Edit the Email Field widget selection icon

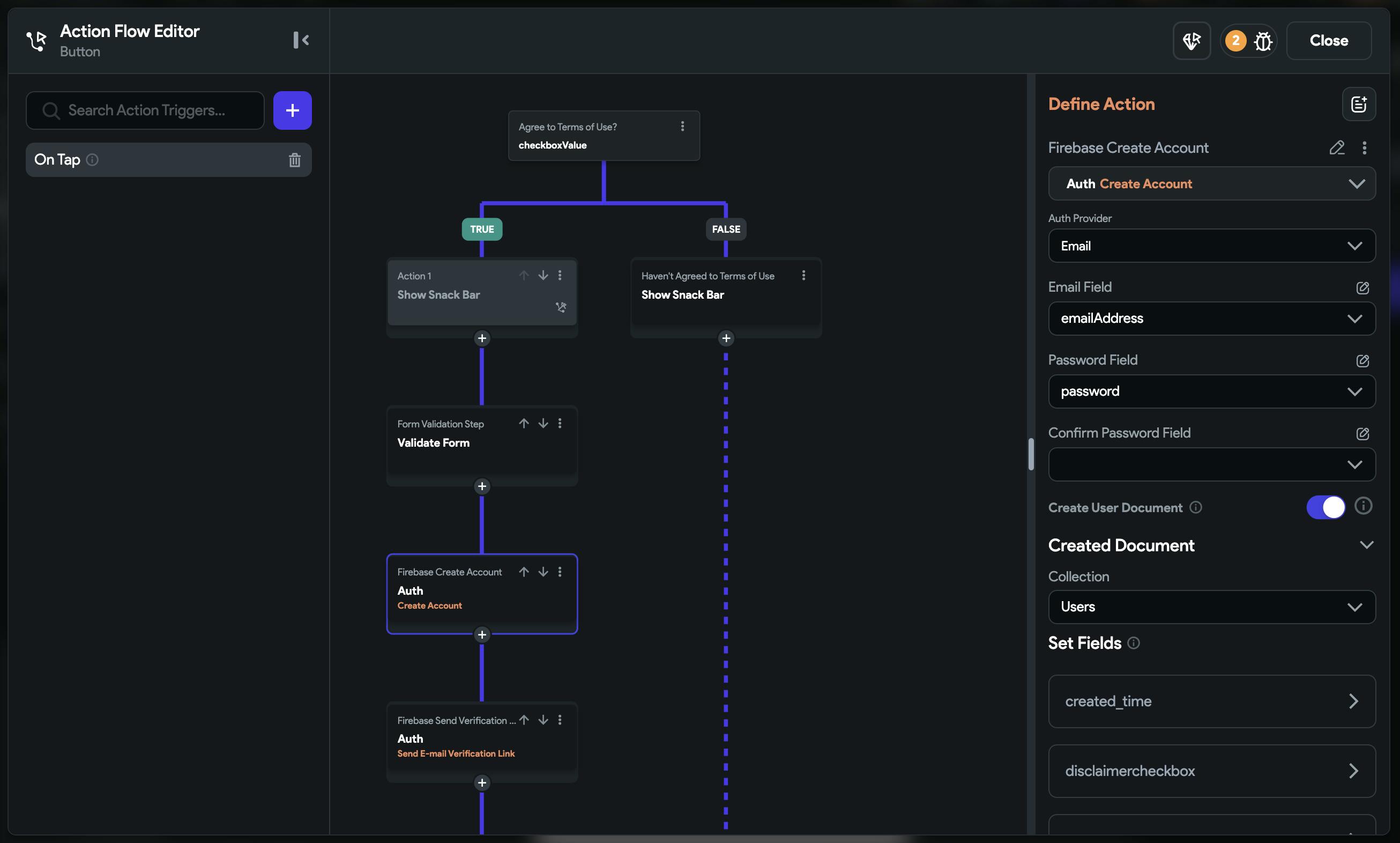tap(1362, 288)
